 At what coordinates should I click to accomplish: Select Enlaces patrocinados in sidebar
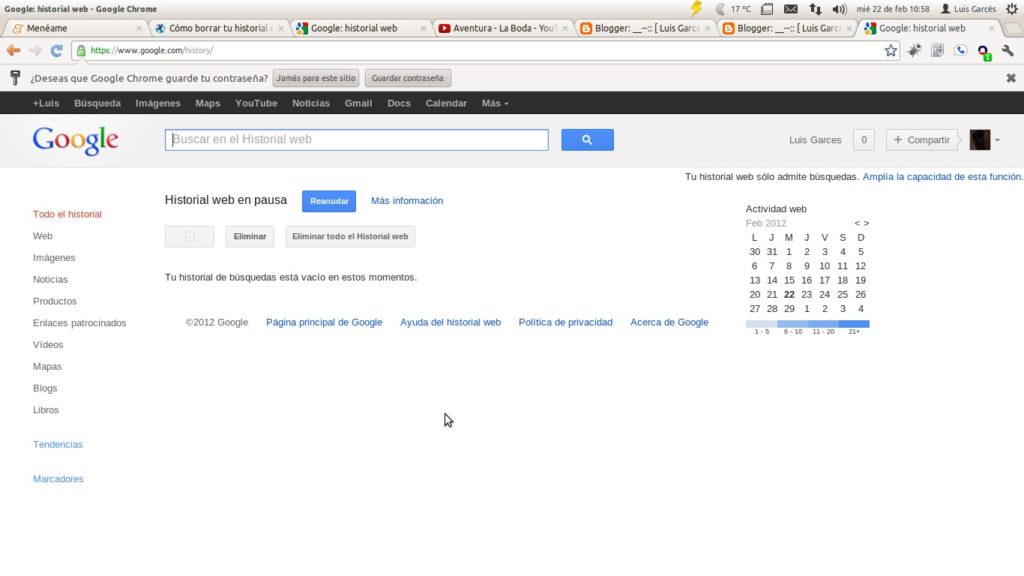click(80, 323)
